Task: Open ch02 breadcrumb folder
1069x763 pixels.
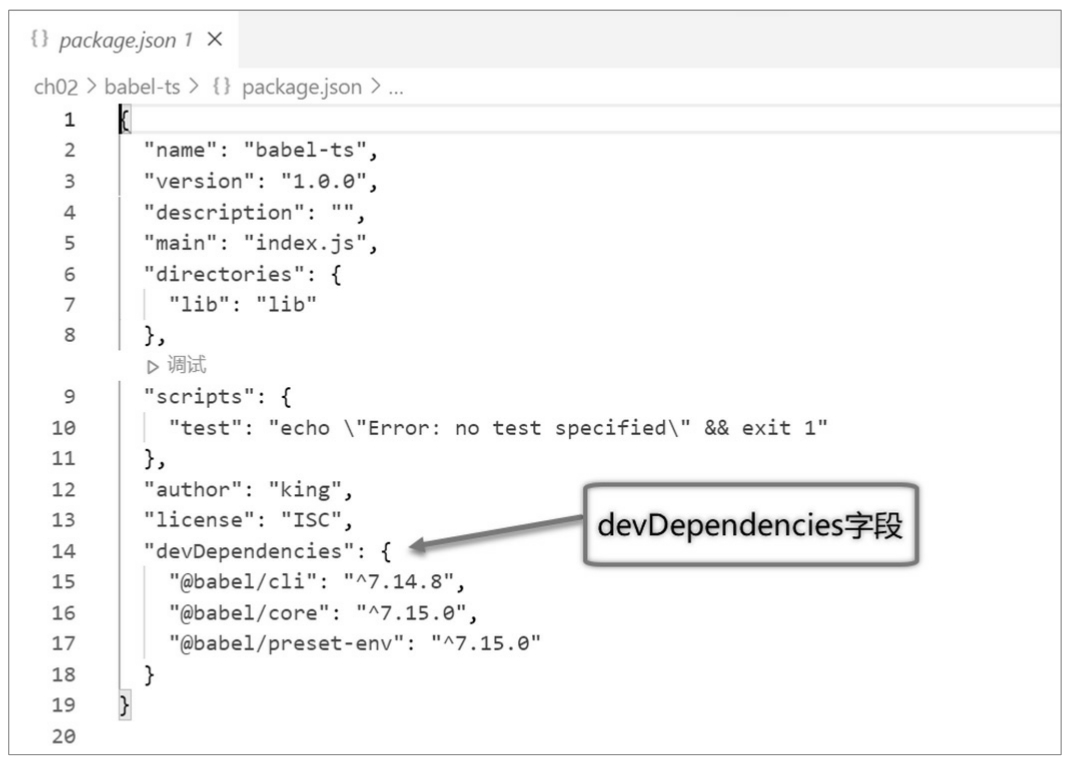Action: 56,87
